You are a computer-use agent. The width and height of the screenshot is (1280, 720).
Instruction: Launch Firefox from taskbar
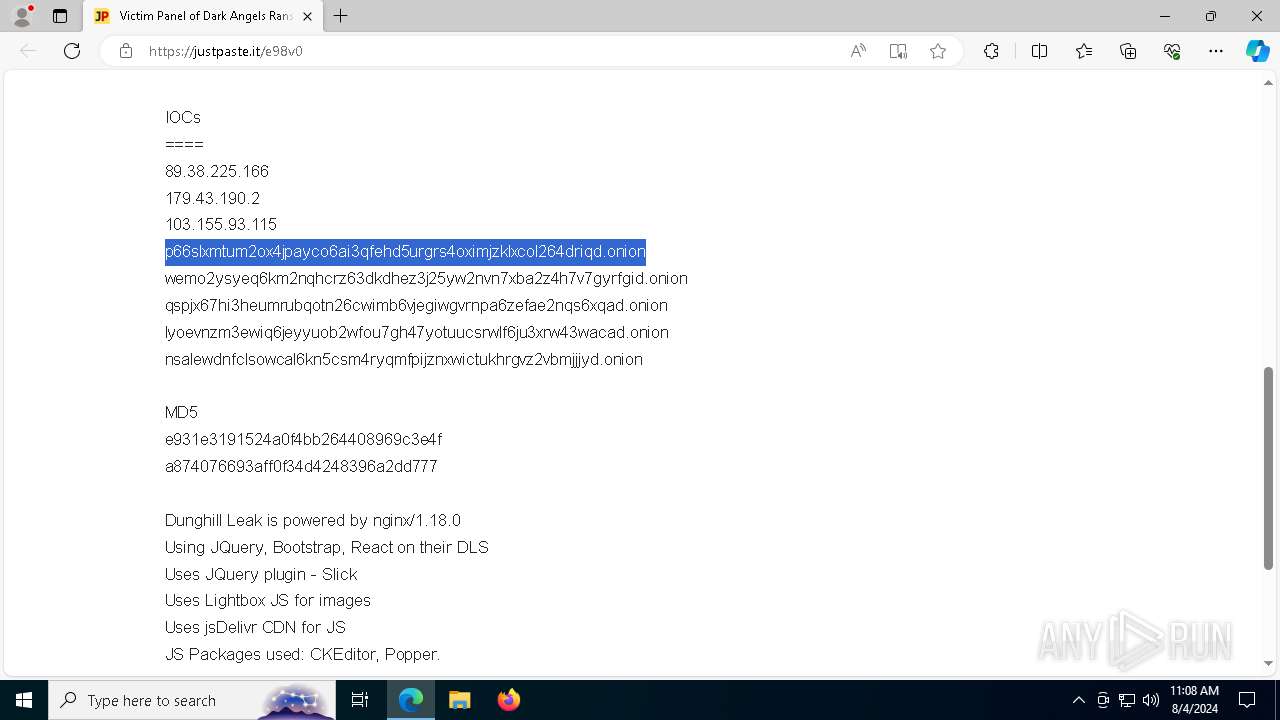(x=508, y=700)
